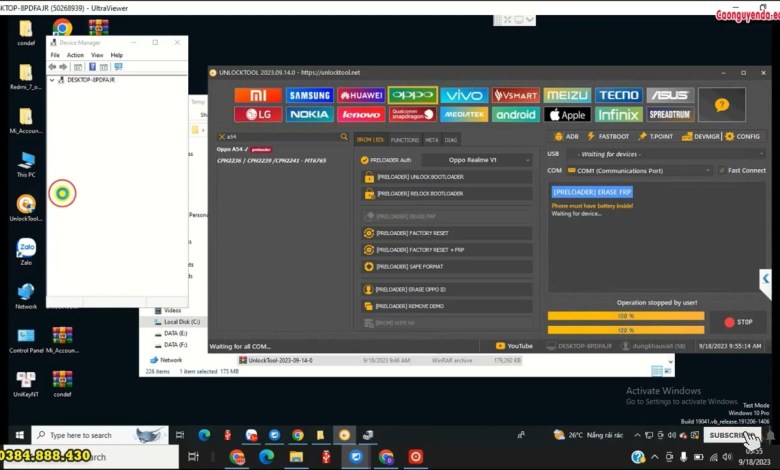The image size is (780, 470).
Task: Click the yellow help question icon
Action: [722, 104]
